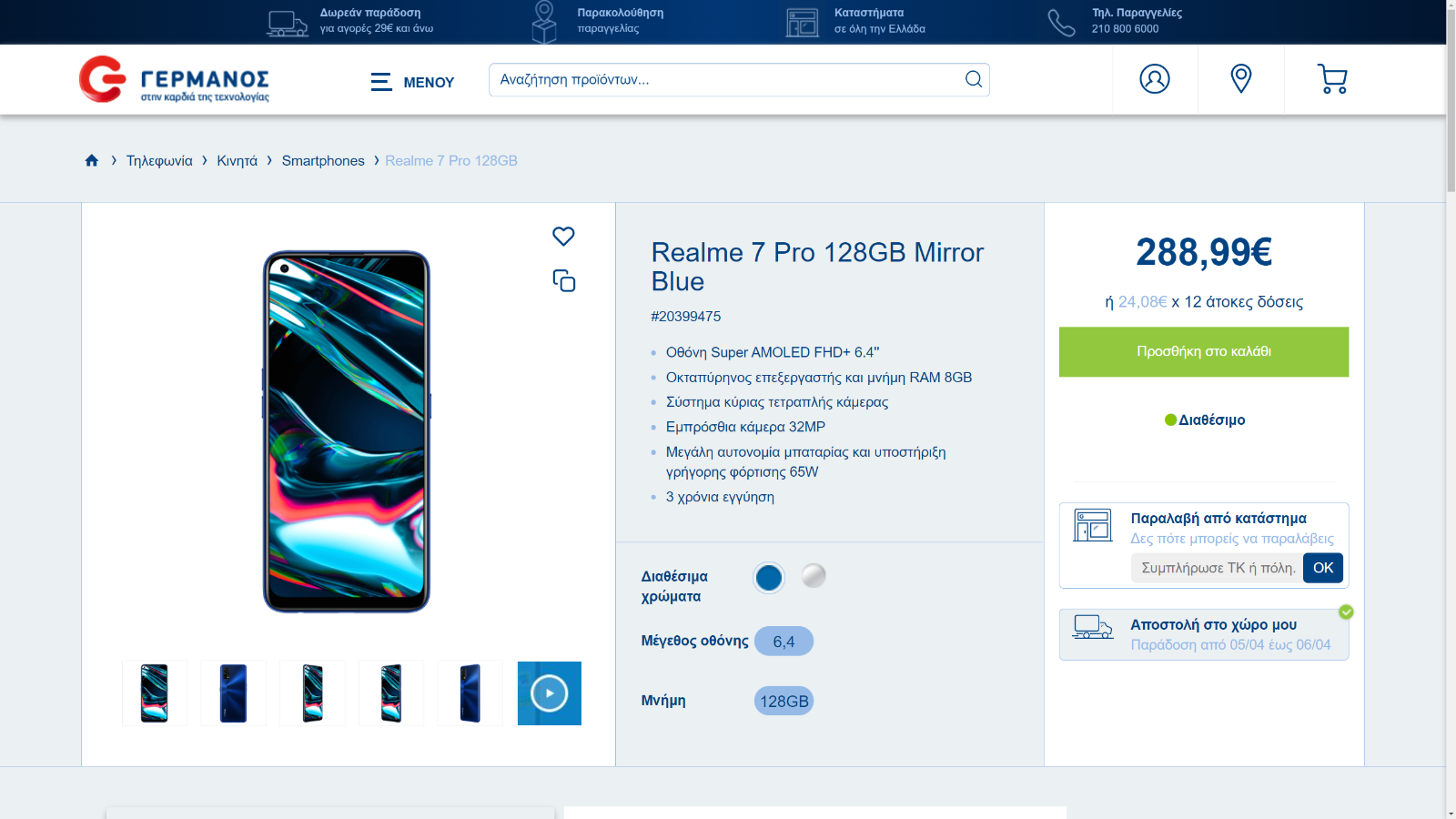Select the fourth phone thumbnail
Viewport: 1456px width, 819px height.
click(x=391, y=693)
